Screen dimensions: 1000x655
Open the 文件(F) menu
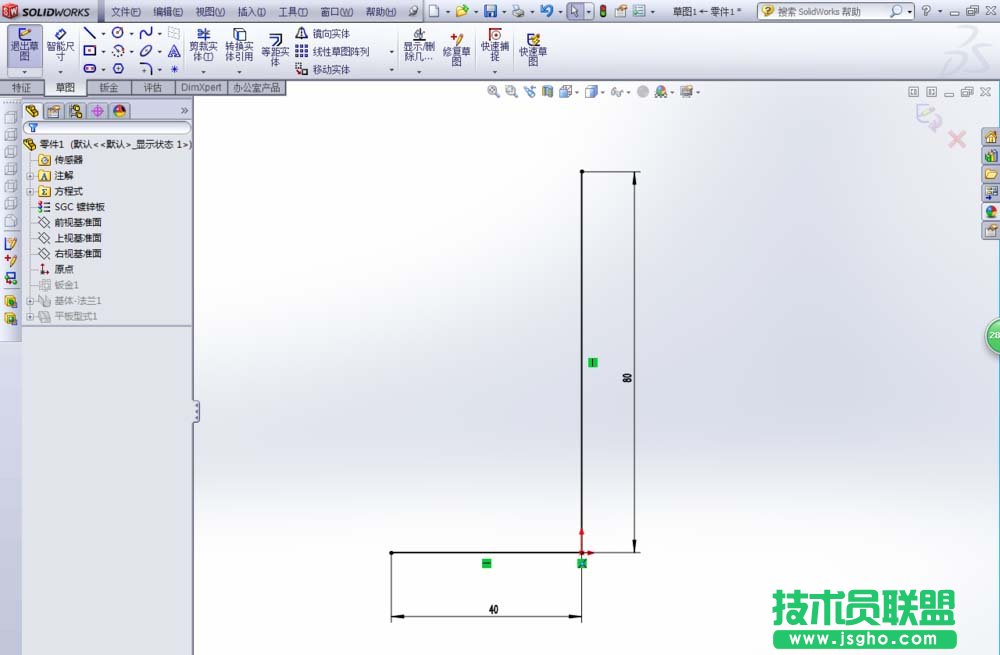[126, 11]
